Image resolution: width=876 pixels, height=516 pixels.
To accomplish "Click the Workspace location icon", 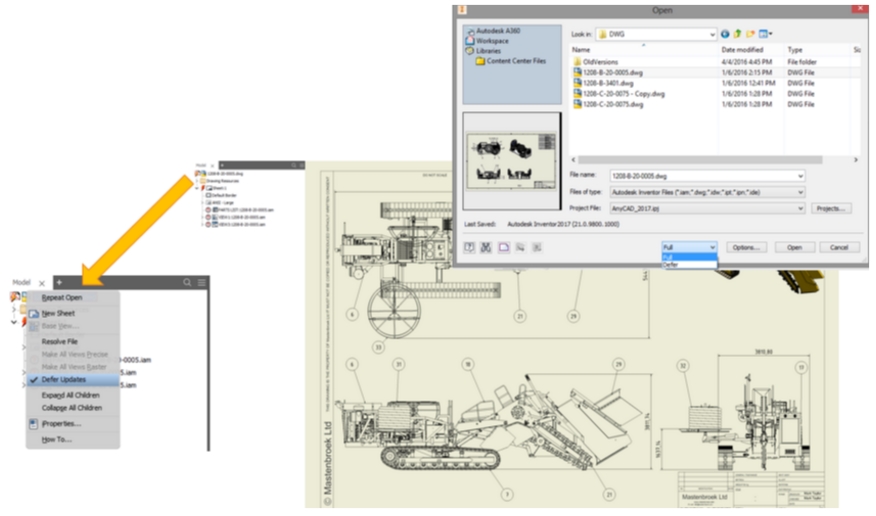I will [x=470, y=41].
